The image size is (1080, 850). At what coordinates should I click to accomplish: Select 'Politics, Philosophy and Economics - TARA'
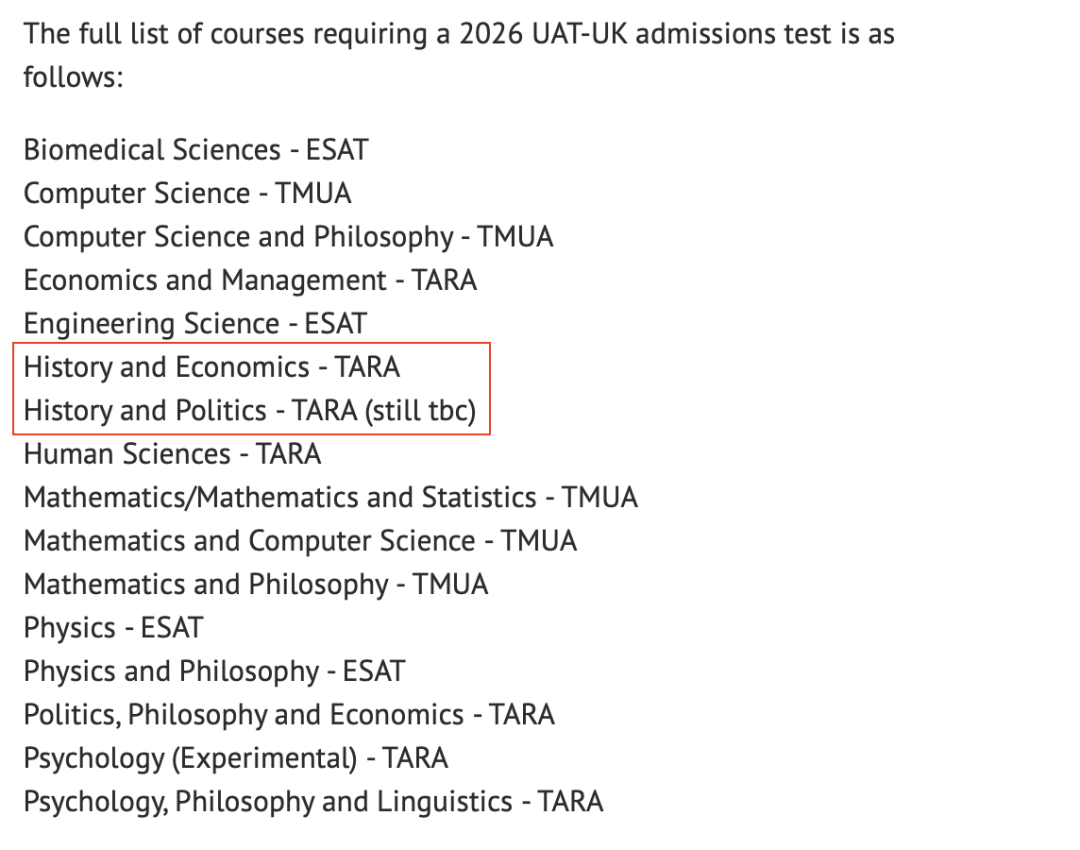(289, 715)
